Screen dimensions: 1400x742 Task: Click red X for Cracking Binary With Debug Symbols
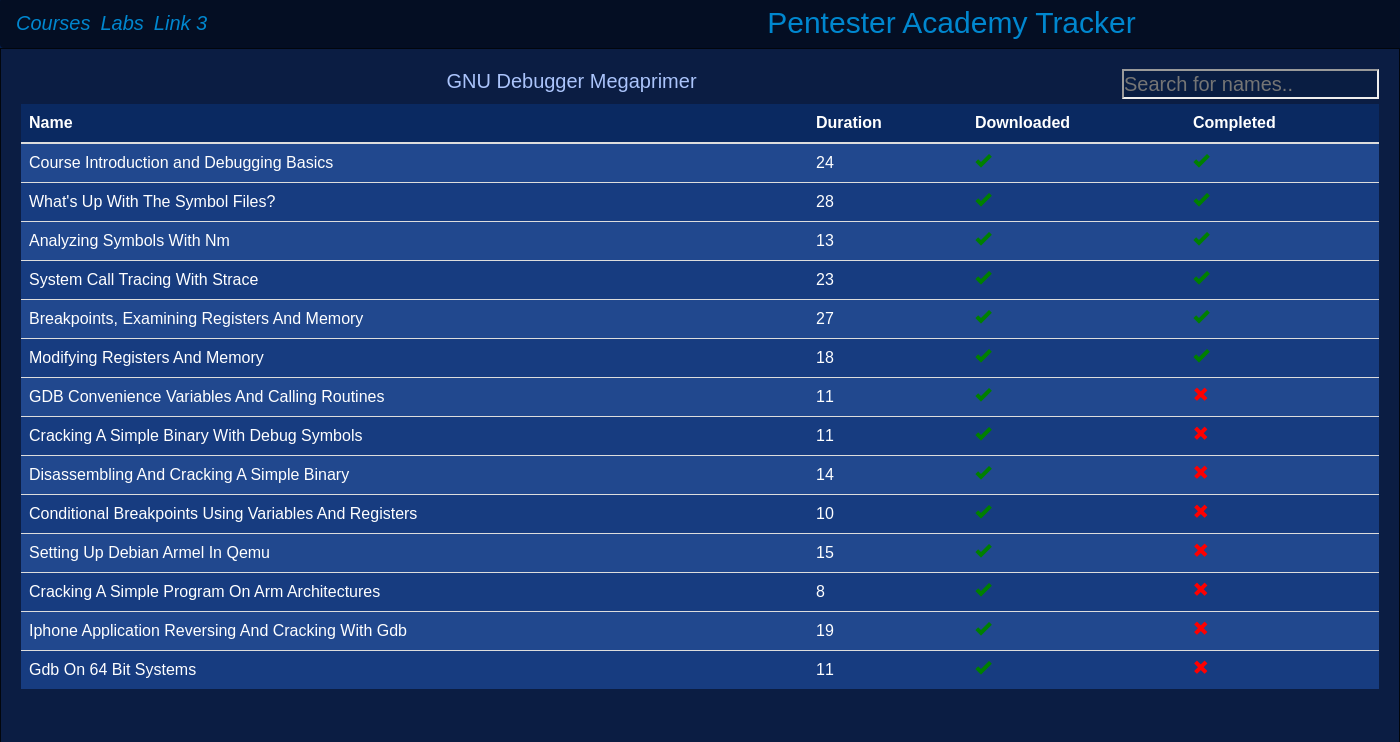1200,434
